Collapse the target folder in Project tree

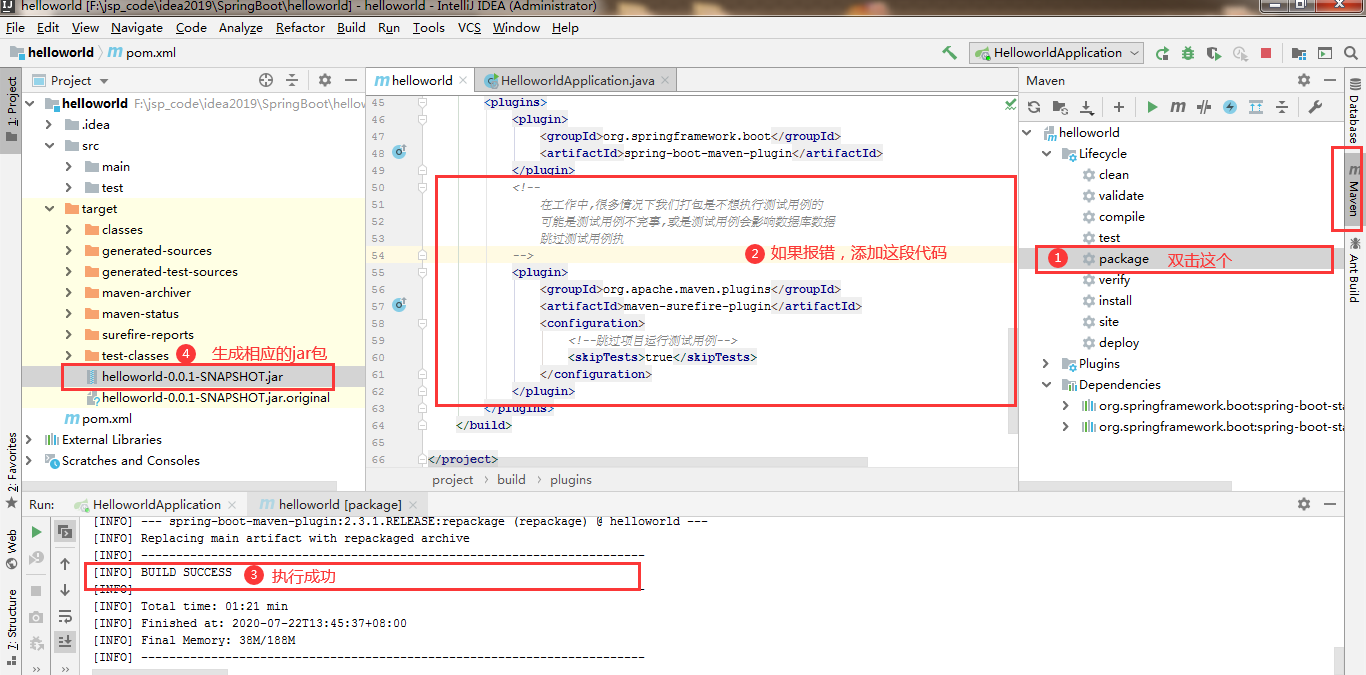[48, 209]
